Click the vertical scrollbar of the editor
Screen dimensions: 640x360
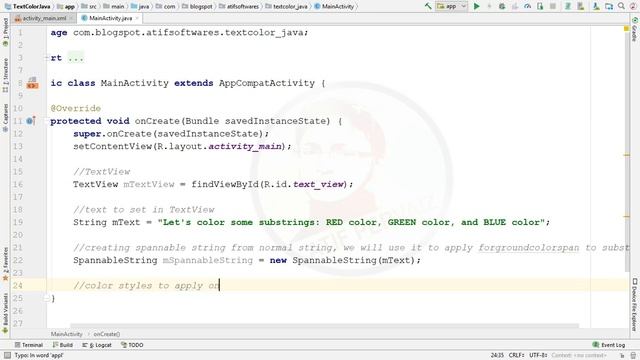(x=627, y=151)
